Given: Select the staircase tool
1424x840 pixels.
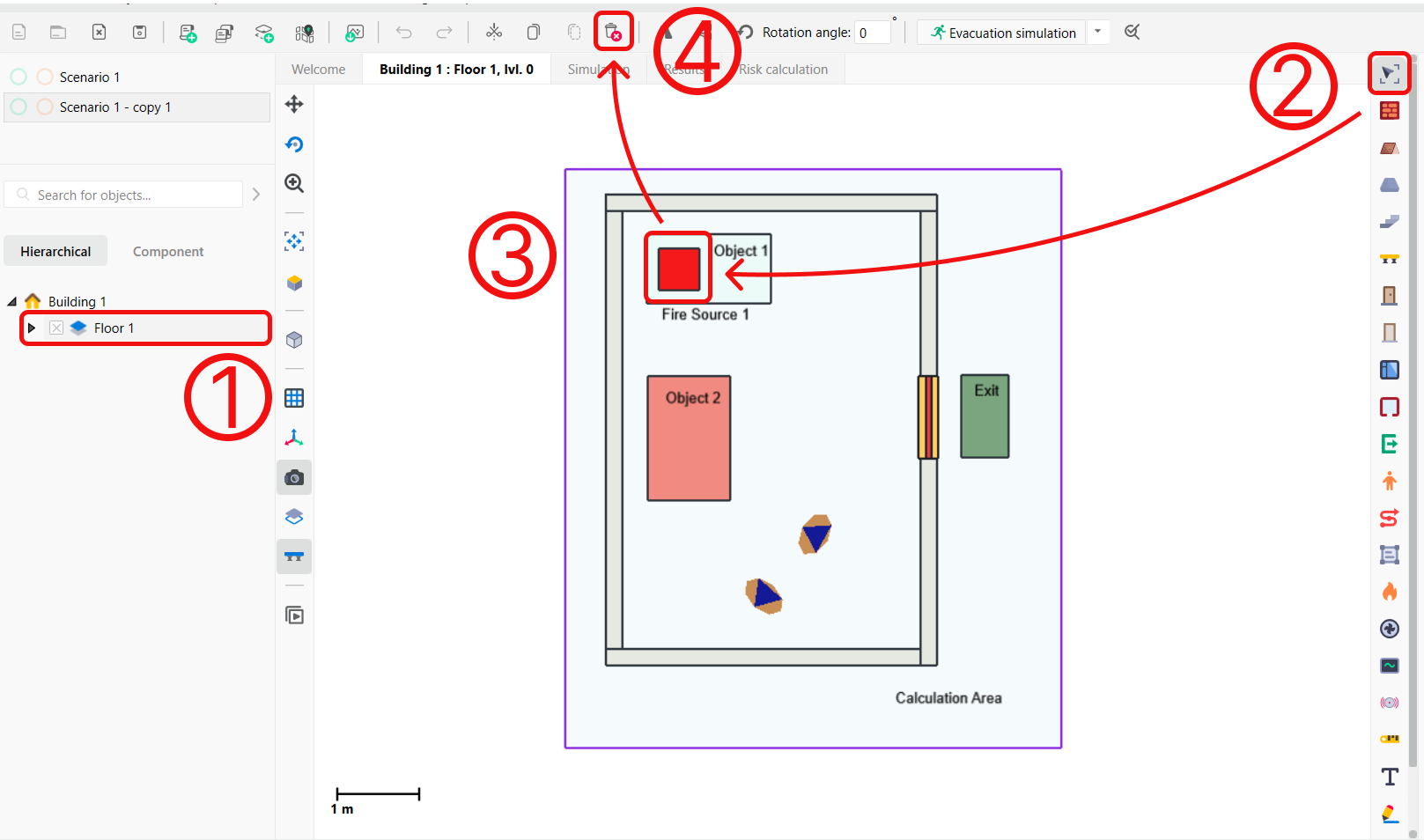Looking at the screenshot, I should 1389,222.
